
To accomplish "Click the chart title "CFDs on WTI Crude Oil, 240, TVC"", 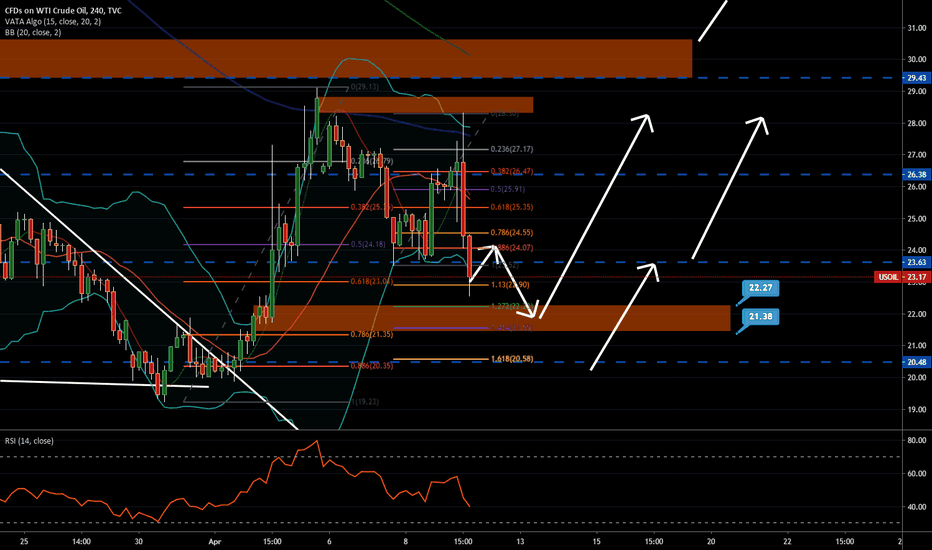I will pos(63,11).
